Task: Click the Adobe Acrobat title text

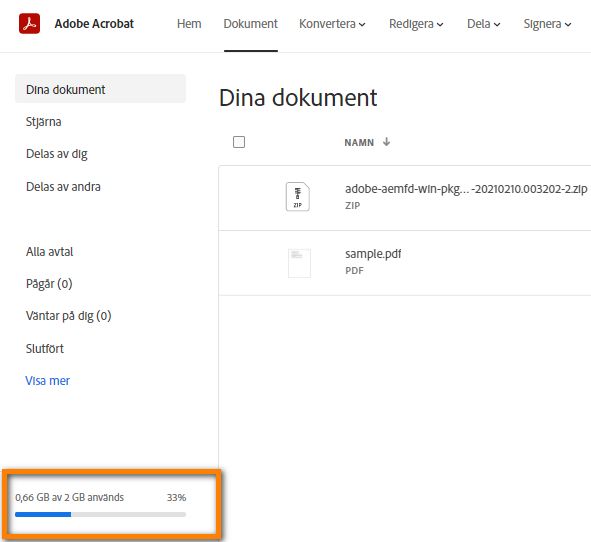Action: [x=94, y=24]
